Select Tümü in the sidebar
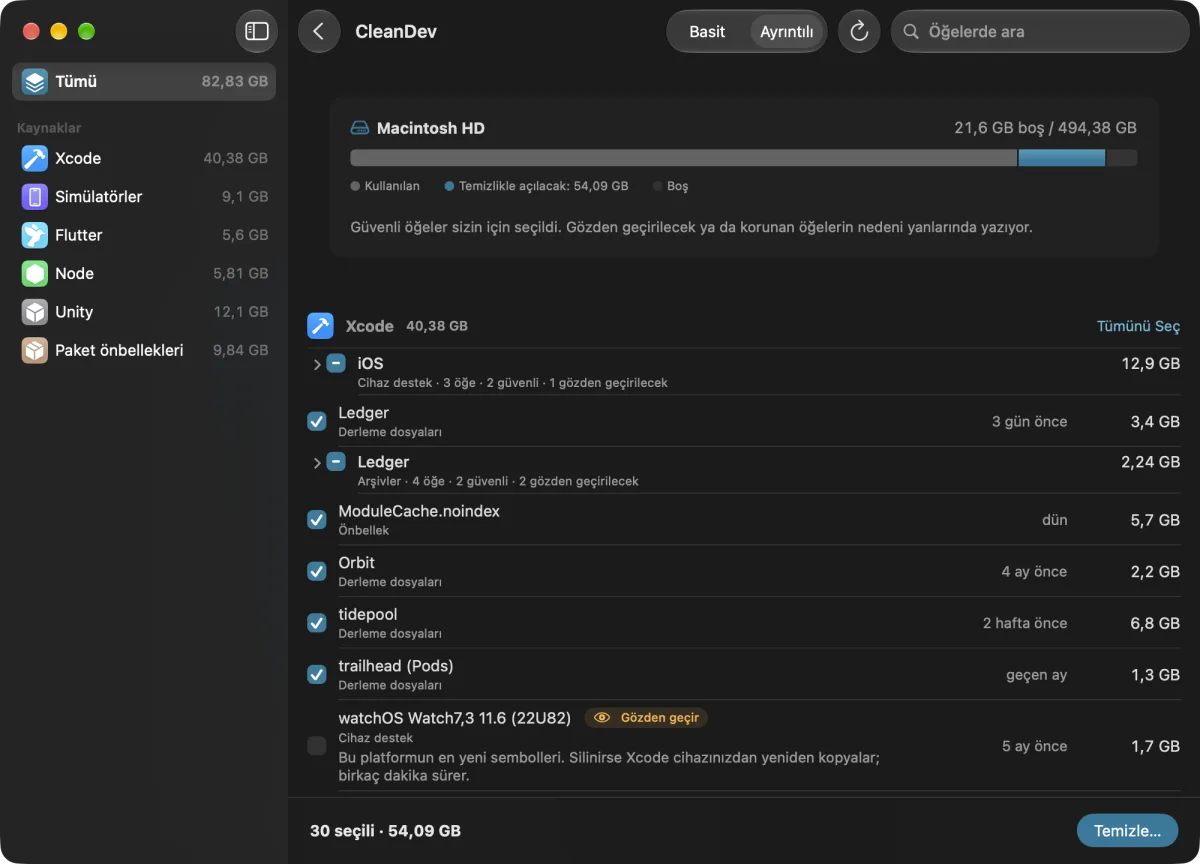This screenshot has height=864, width=1200. point(144,82)
